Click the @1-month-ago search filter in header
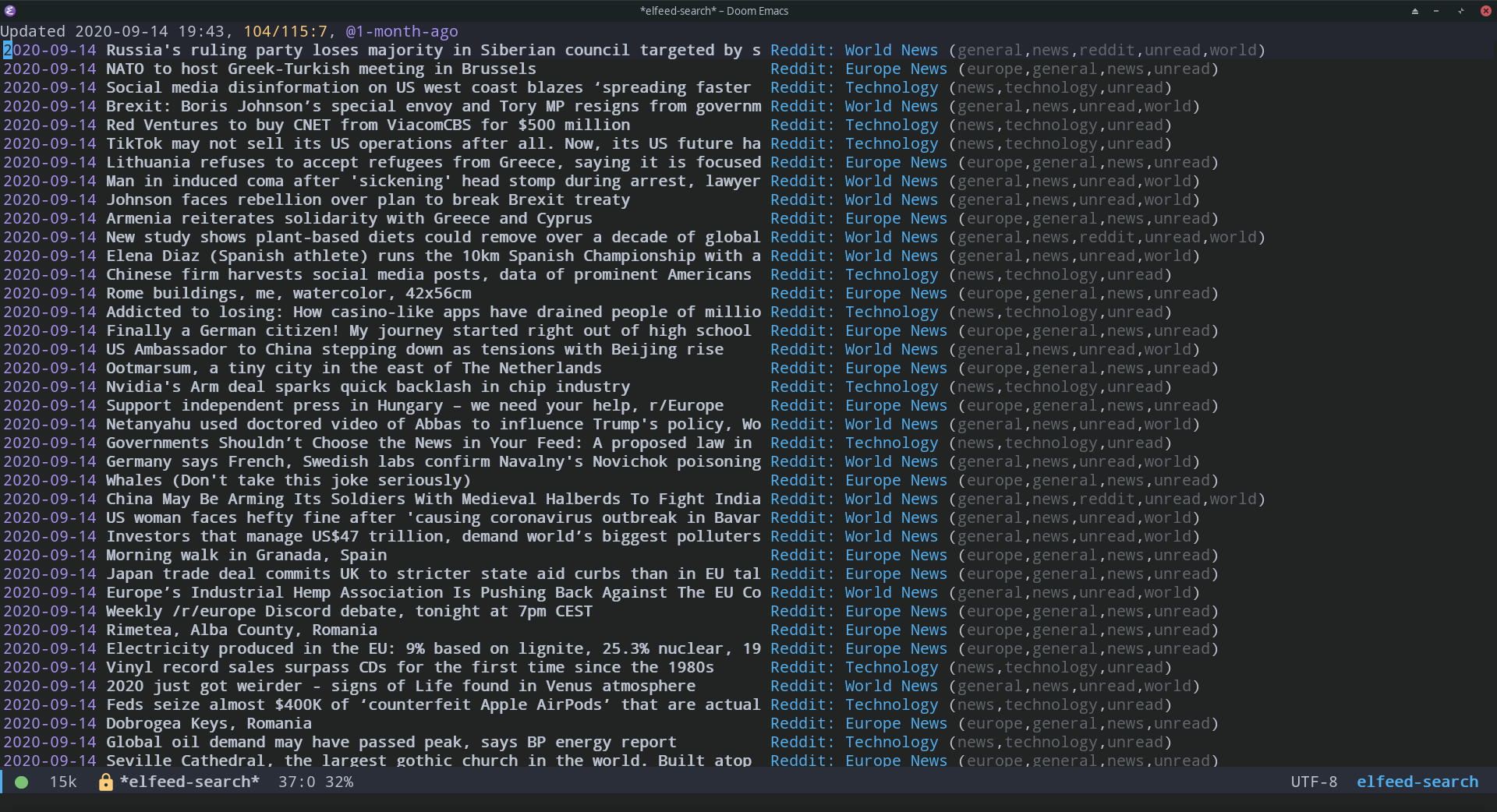 point(402,31)
